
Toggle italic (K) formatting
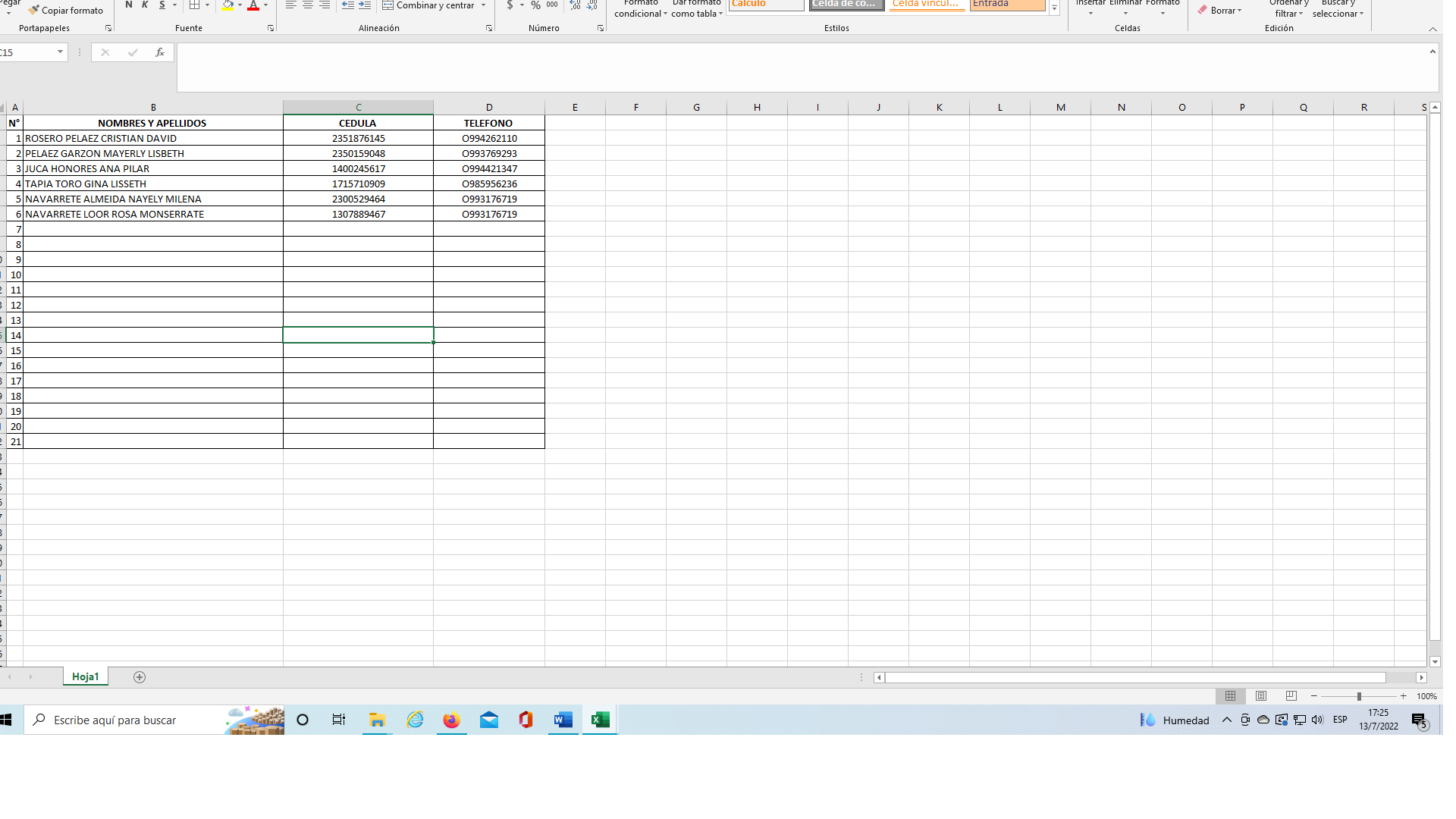[x=145, y=5]
